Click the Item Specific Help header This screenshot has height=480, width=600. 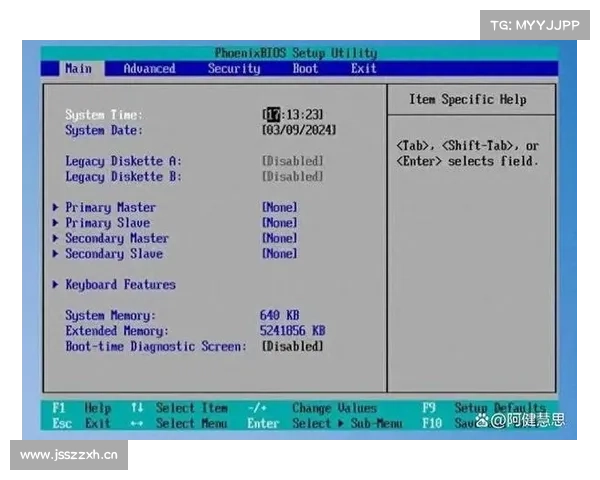[468, 100]
